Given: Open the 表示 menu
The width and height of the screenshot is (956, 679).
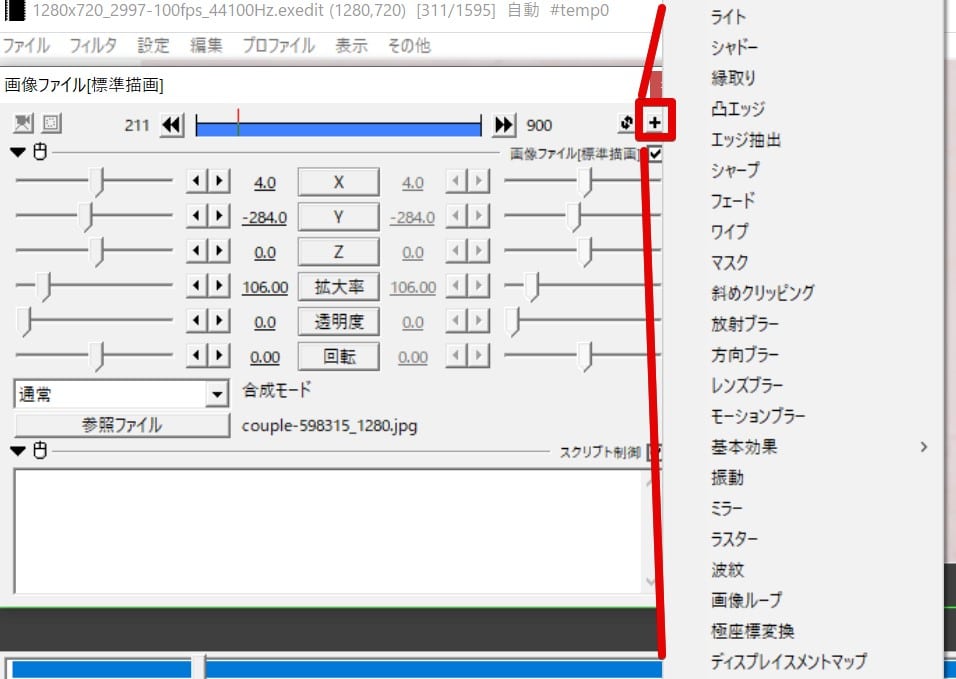Looking at the screenshot, I should pos(351,45).
